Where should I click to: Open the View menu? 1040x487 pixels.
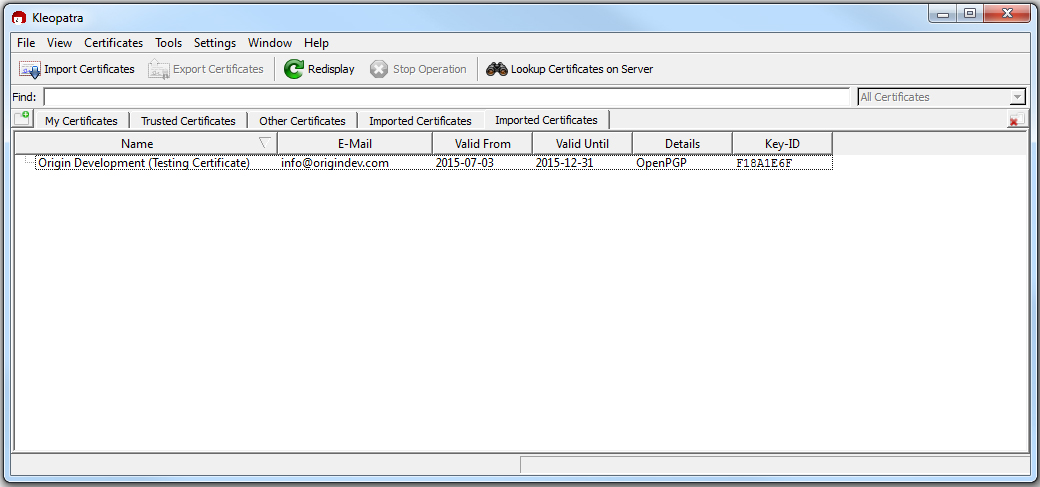click(x=59, y=42)
